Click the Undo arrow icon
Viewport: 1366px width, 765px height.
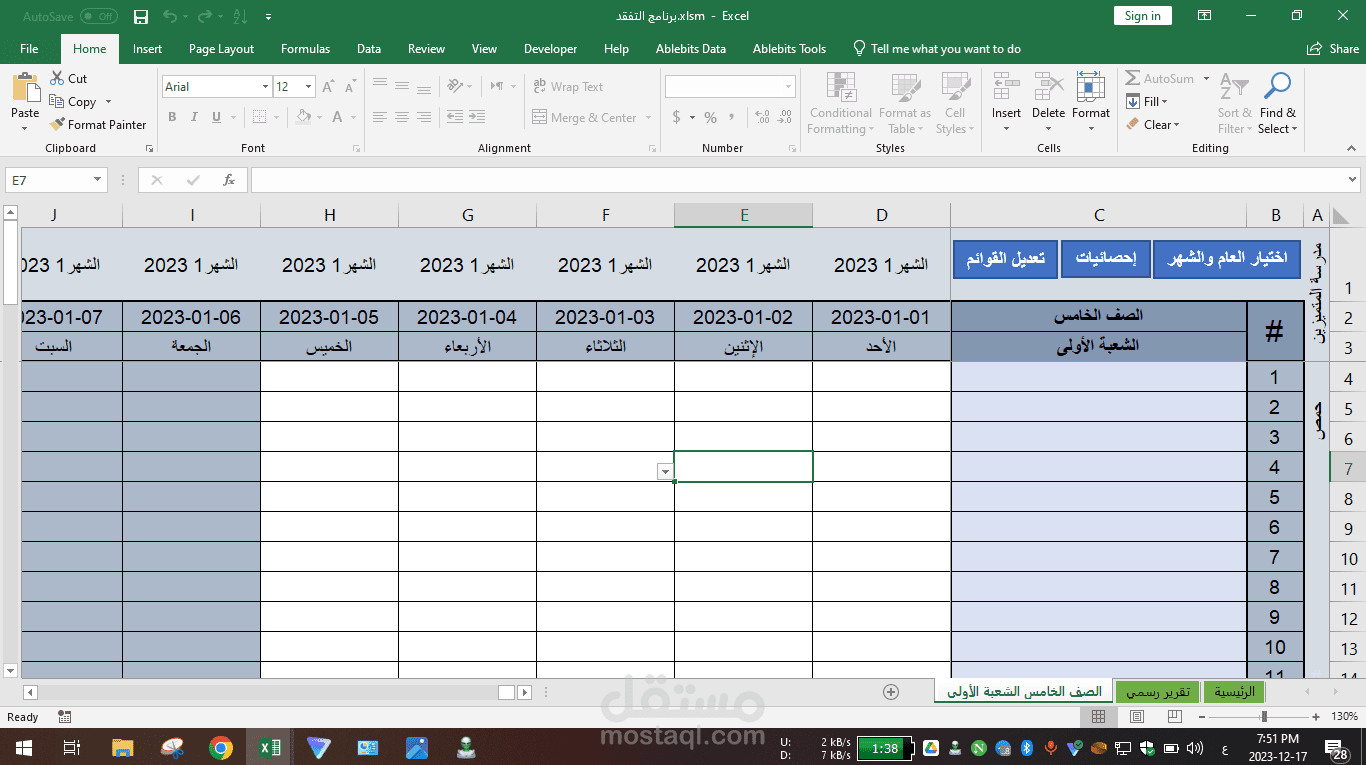tap(170, 16)
